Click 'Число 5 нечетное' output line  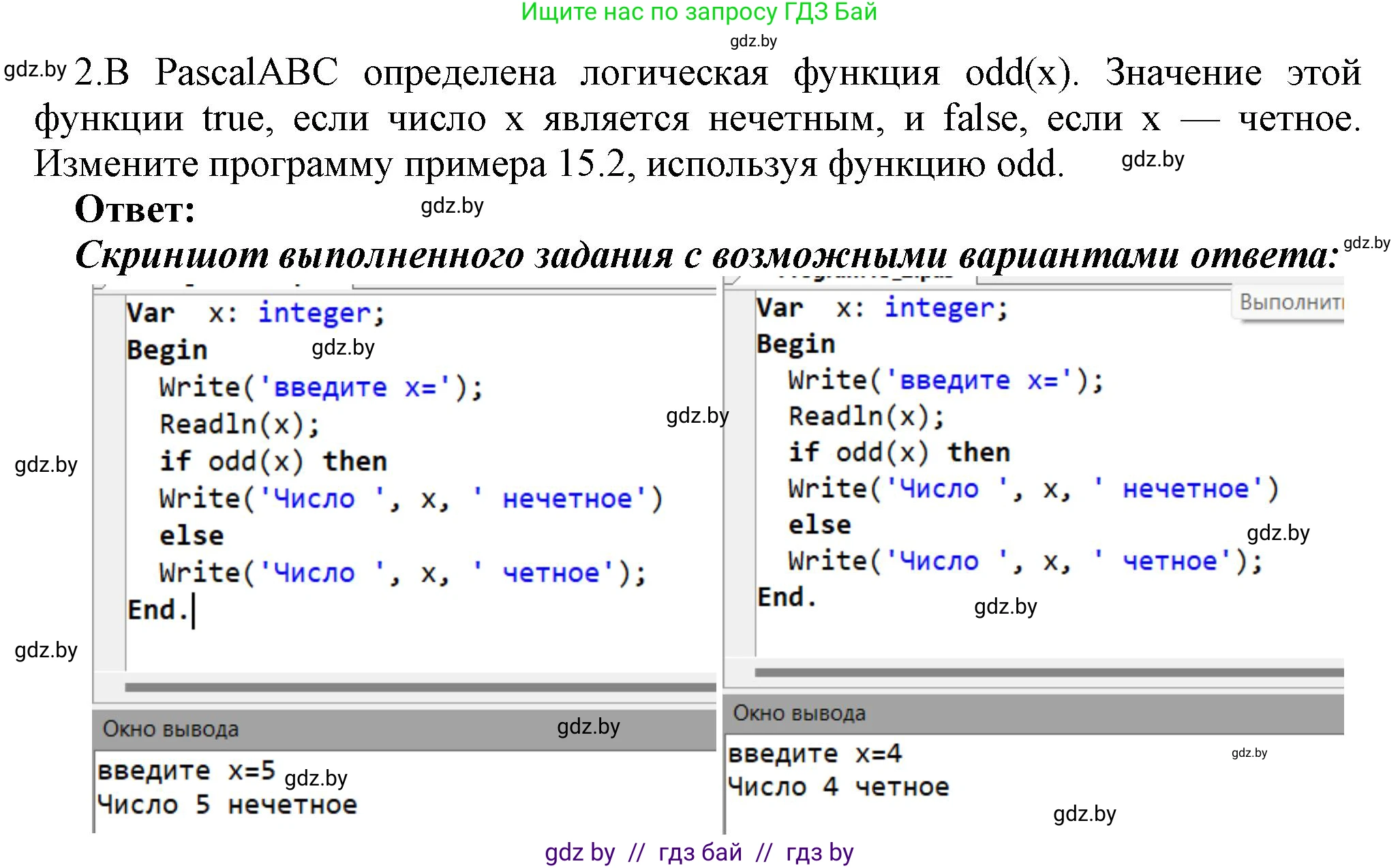(x=227, y=805)
